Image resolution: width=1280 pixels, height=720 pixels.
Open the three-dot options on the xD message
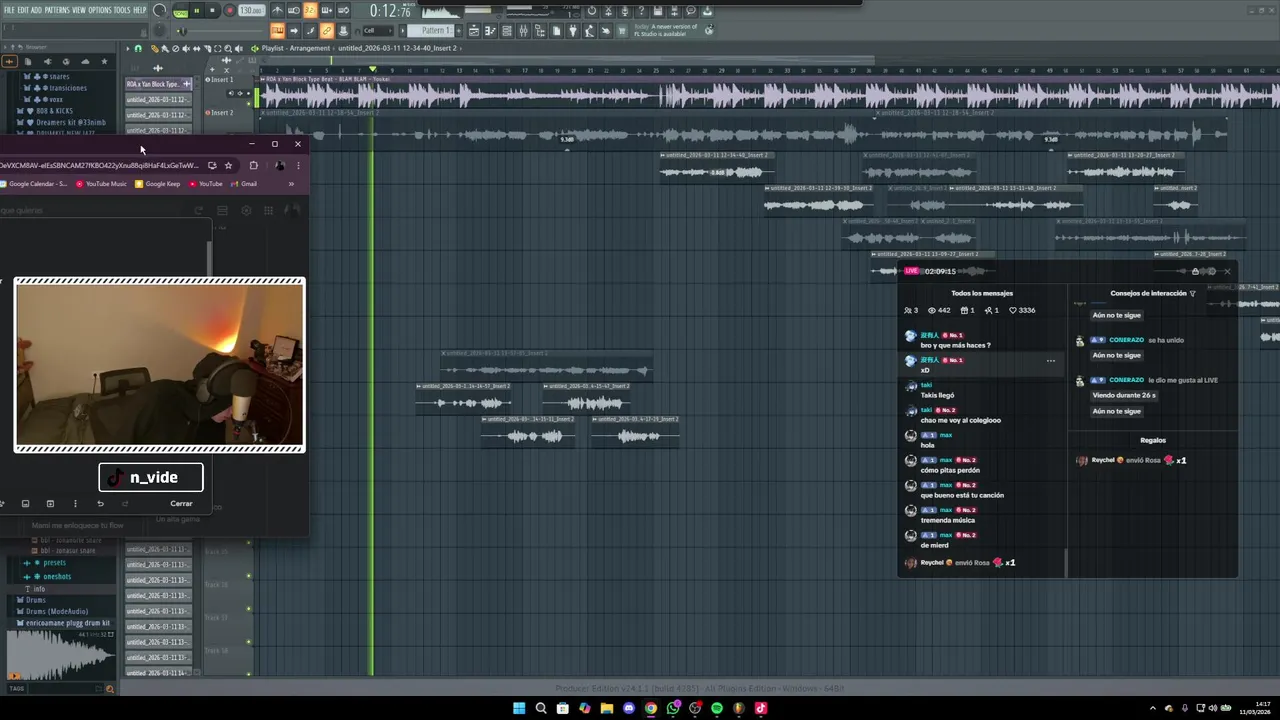(1050, 361)
